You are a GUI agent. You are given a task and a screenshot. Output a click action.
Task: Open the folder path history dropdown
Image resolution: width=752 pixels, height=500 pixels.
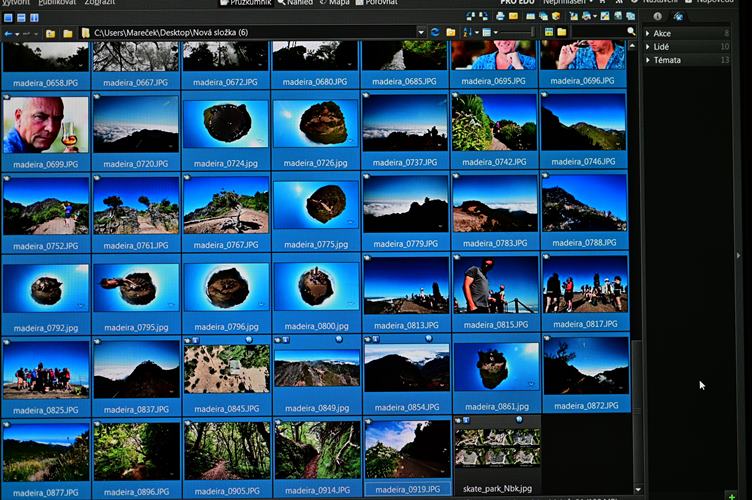421,32
